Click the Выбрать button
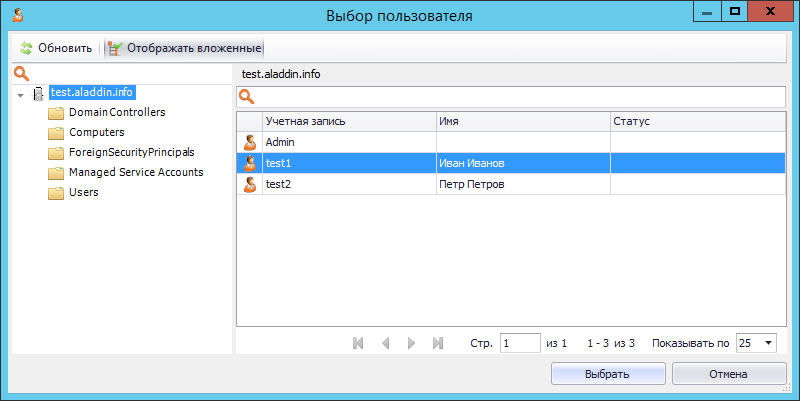 608,374
